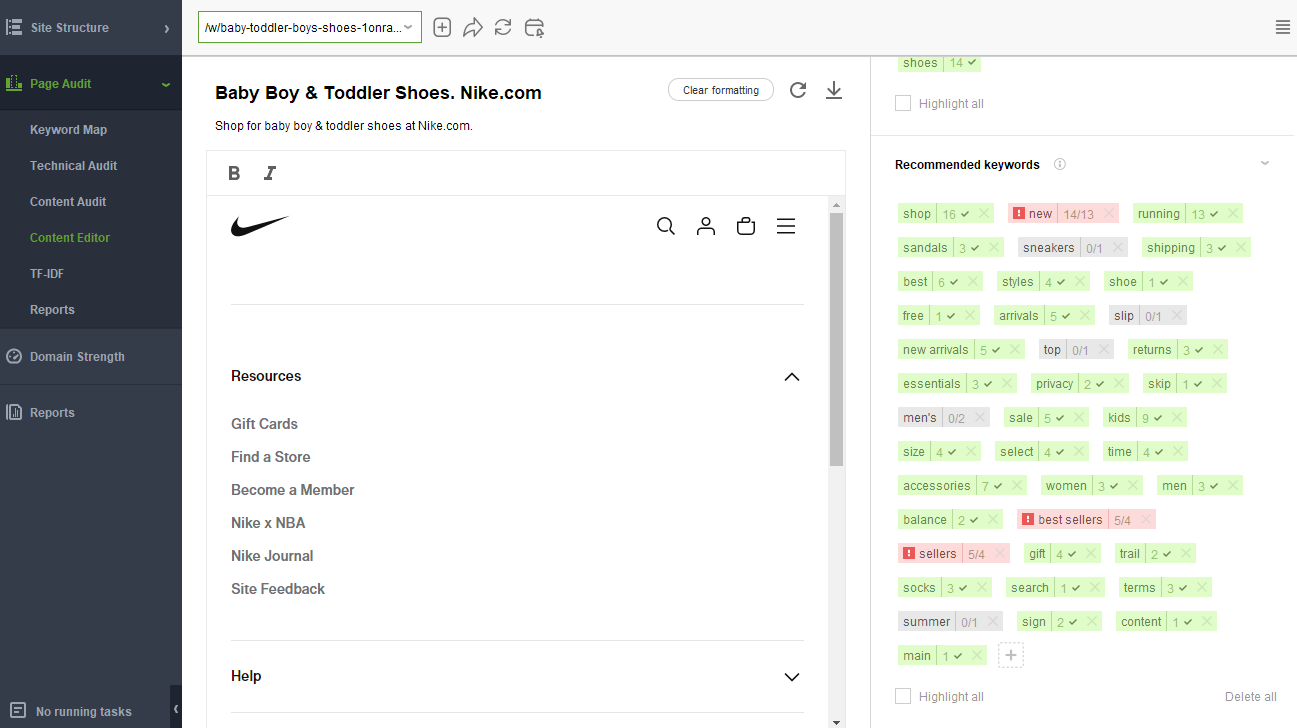Remove the 'best sellers' keyword with its X

(1146, 519)
